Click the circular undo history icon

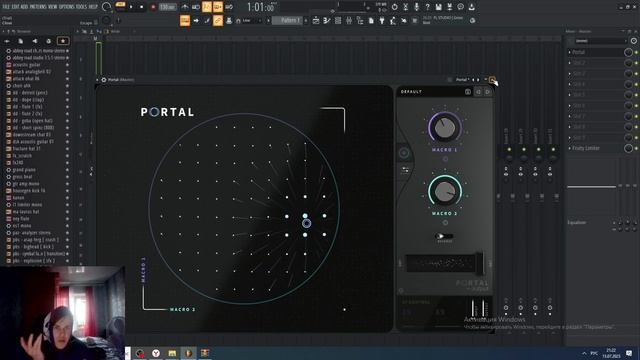click(x=394, y=7)
